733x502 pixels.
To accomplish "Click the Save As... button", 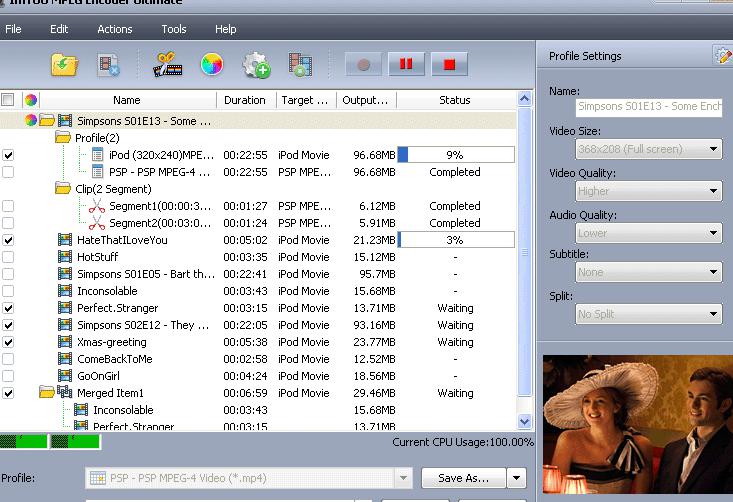I will coord(463,478).
